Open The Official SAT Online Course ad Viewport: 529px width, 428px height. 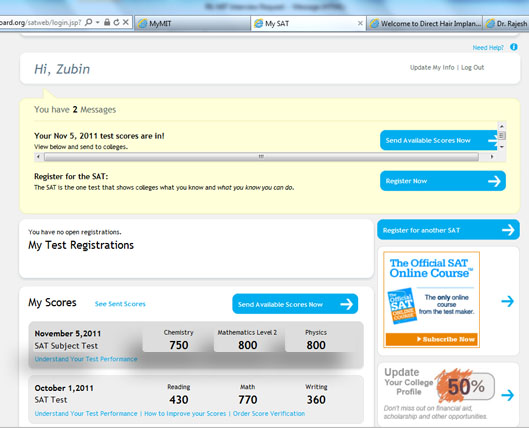click(x=431, y=299)
